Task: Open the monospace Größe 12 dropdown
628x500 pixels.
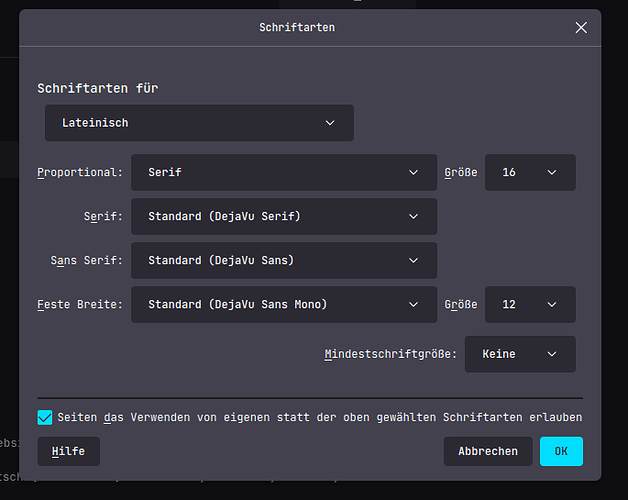Action: tap(530, 304)
